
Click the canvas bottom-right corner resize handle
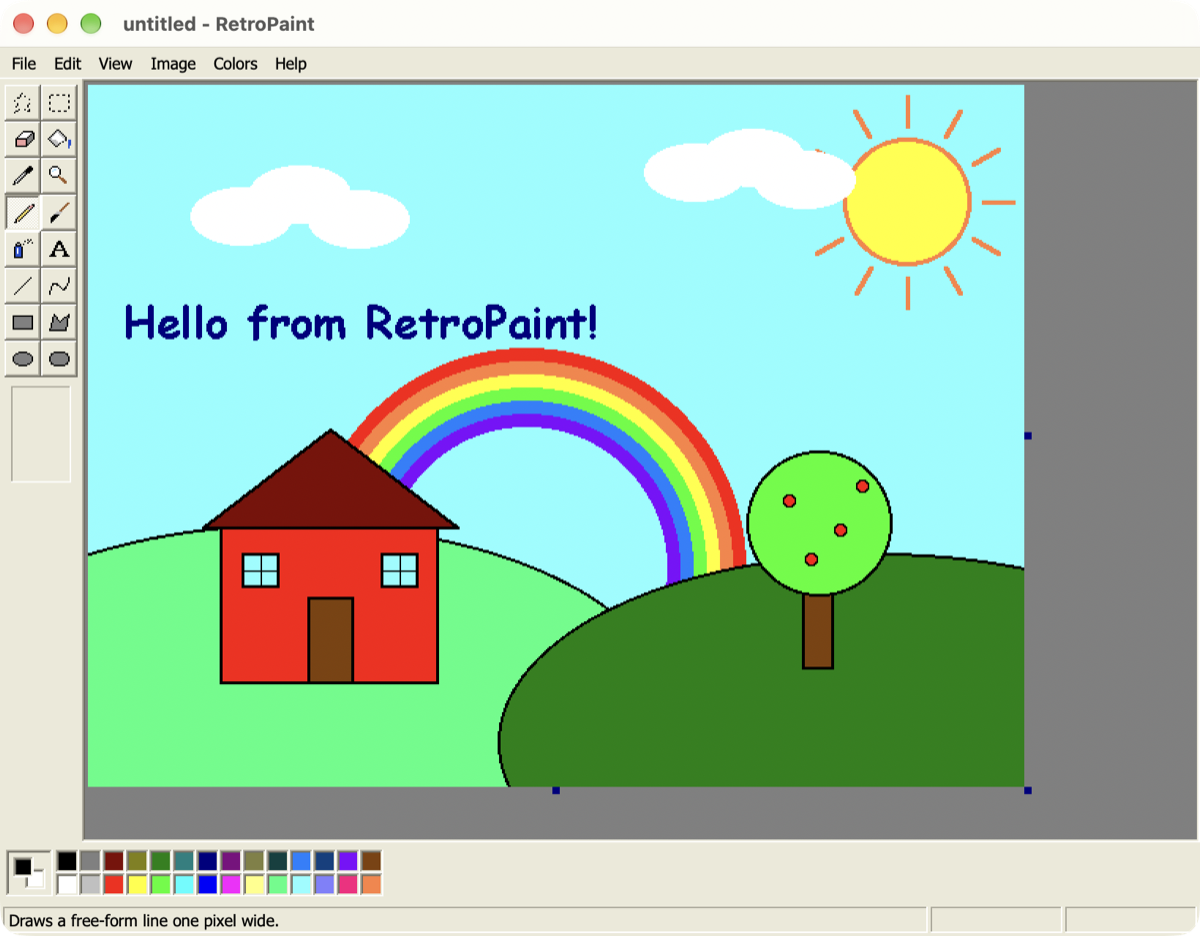click(x=1027, y=790)
